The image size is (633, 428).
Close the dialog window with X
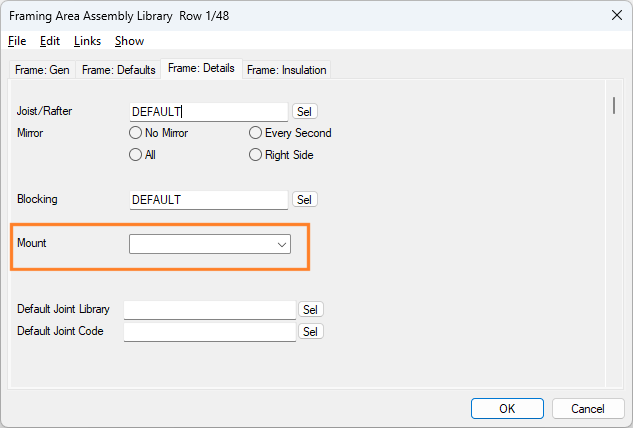click(612, 15)
